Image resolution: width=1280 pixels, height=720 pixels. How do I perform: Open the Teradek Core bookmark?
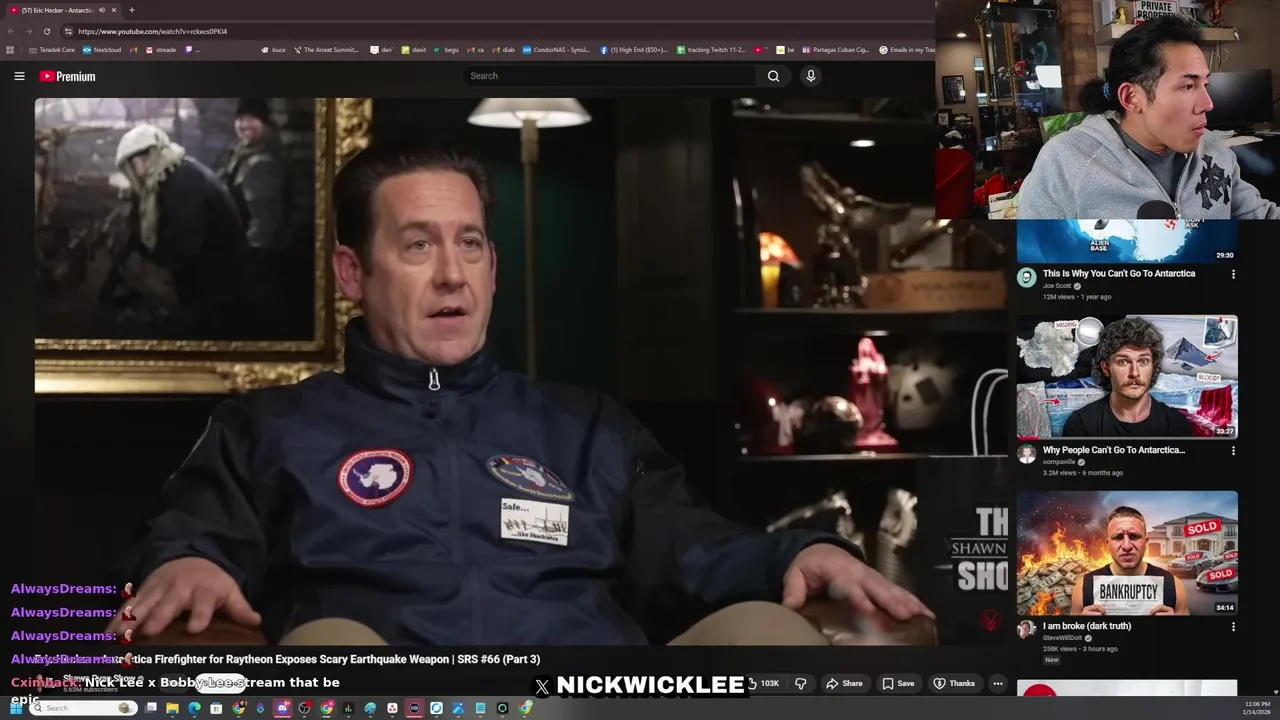click(52, 50)
